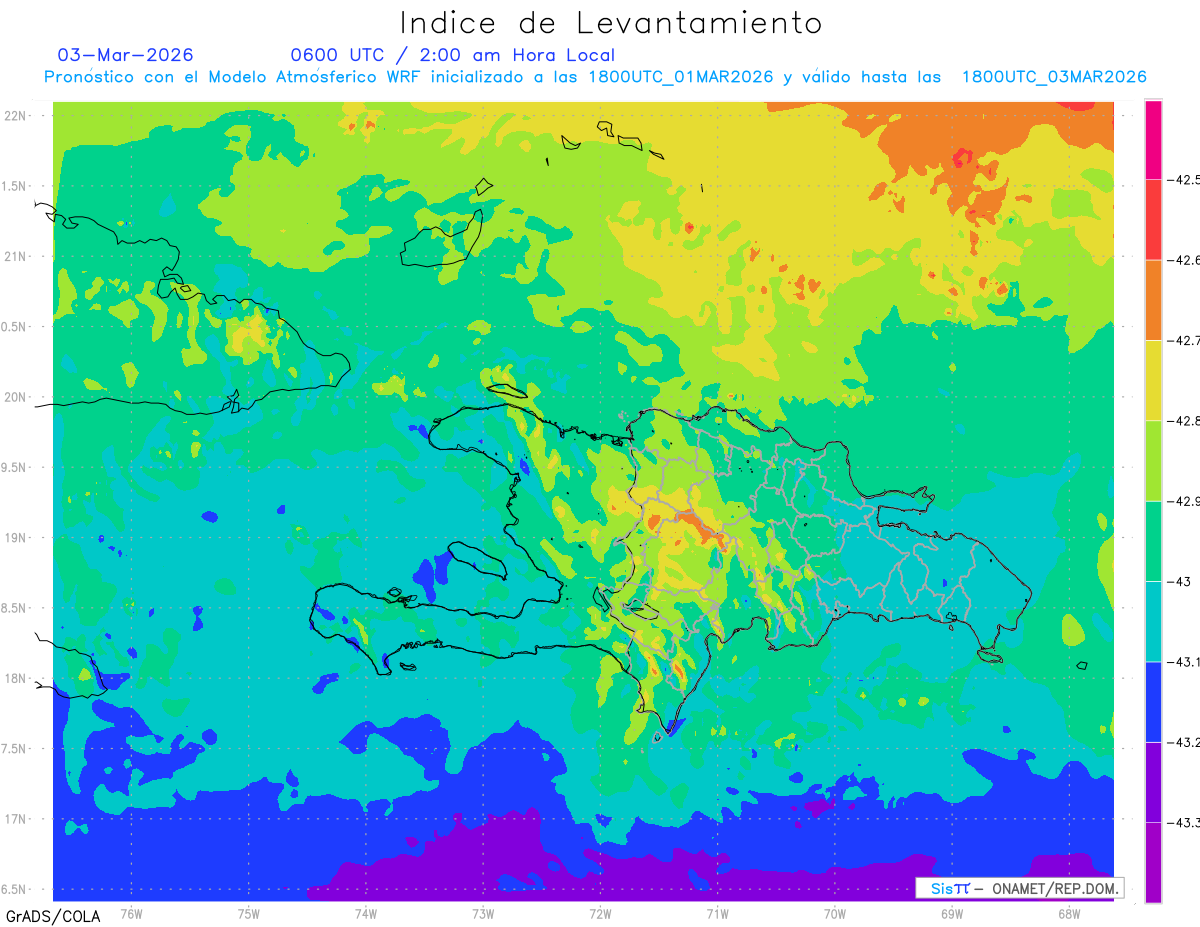
Task: Select the "0.5N" latitude label
Action: click(x=15, y=327)
